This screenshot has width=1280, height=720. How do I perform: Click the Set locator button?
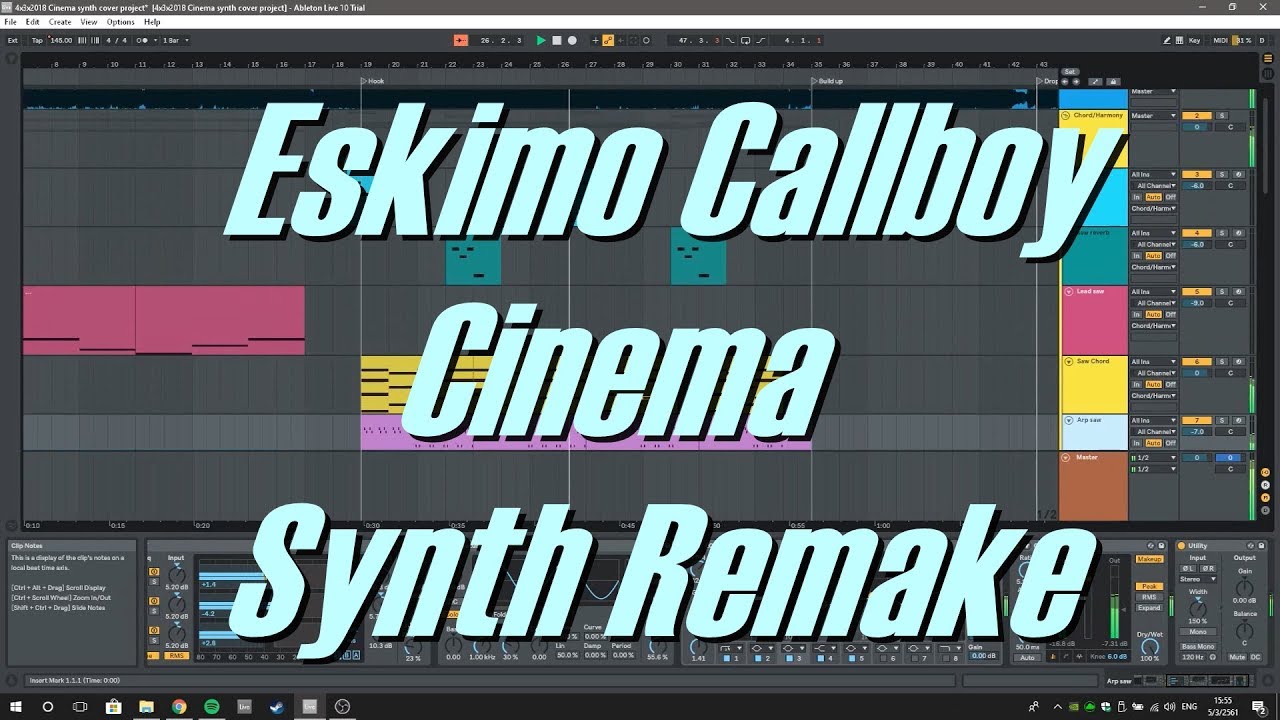[1069, 72]
